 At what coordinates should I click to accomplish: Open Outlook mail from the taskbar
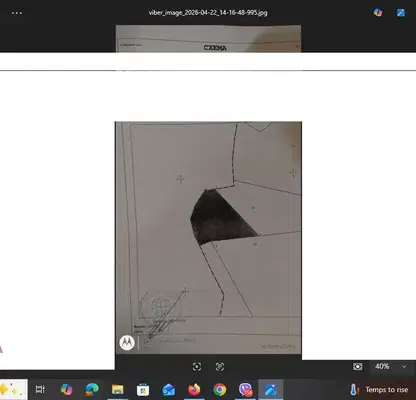coord(169,389)
